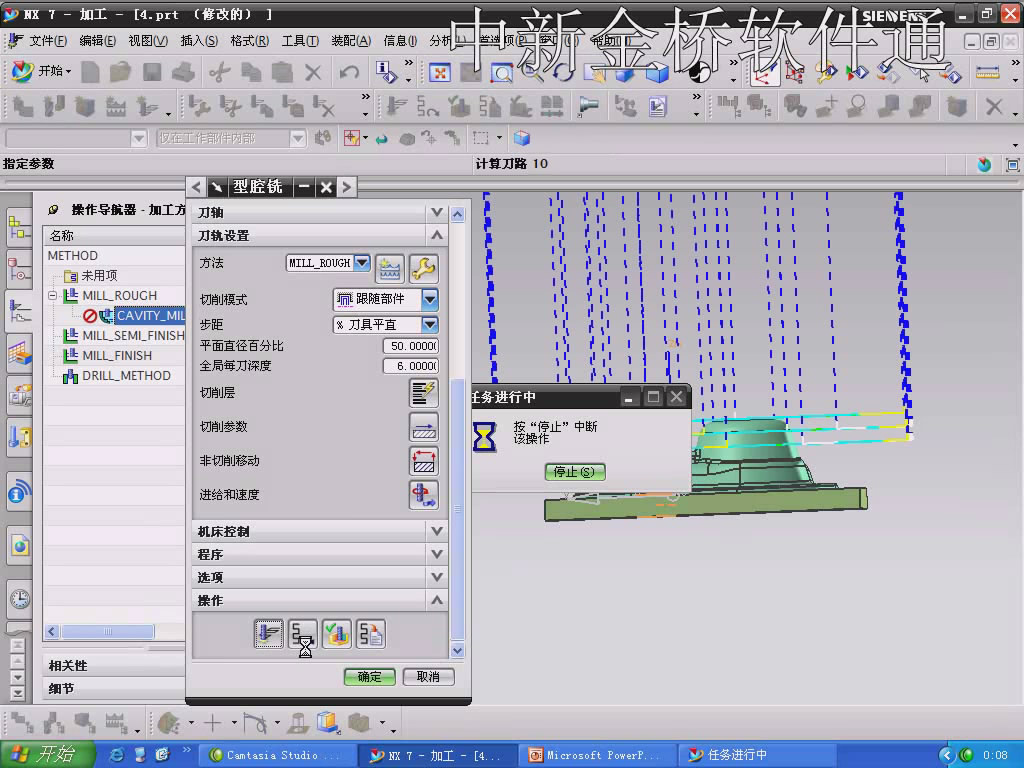This screenshot has height=768, width=1024.
Task: Collapse the 刀轨设置 section
Action: click(x=437, y=235)
